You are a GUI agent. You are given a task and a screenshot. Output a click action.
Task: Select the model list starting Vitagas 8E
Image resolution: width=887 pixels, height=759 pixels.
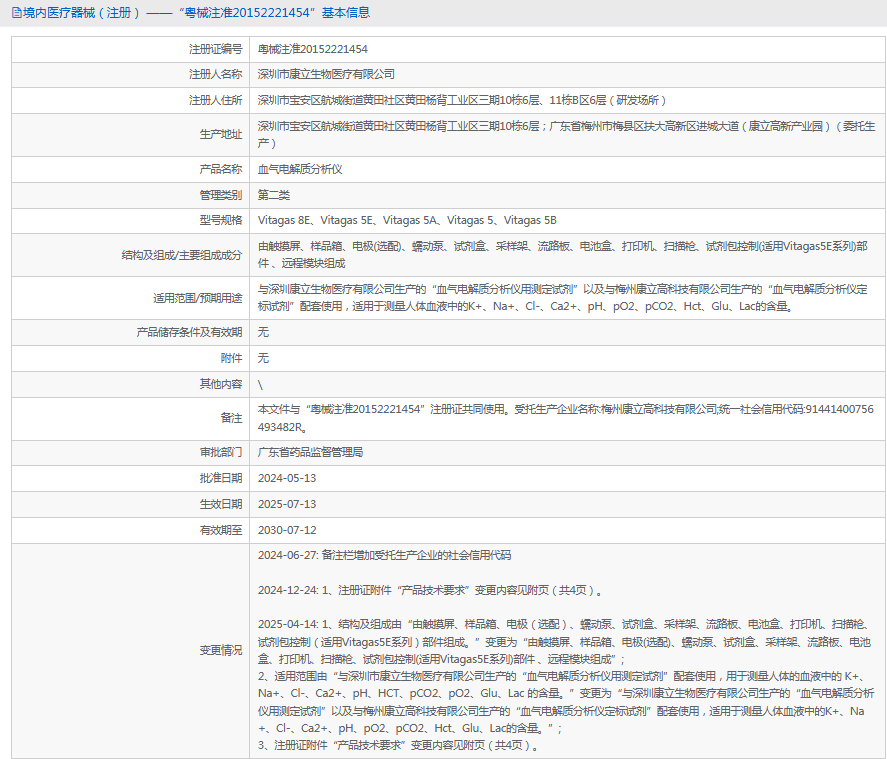click(407, 220)
